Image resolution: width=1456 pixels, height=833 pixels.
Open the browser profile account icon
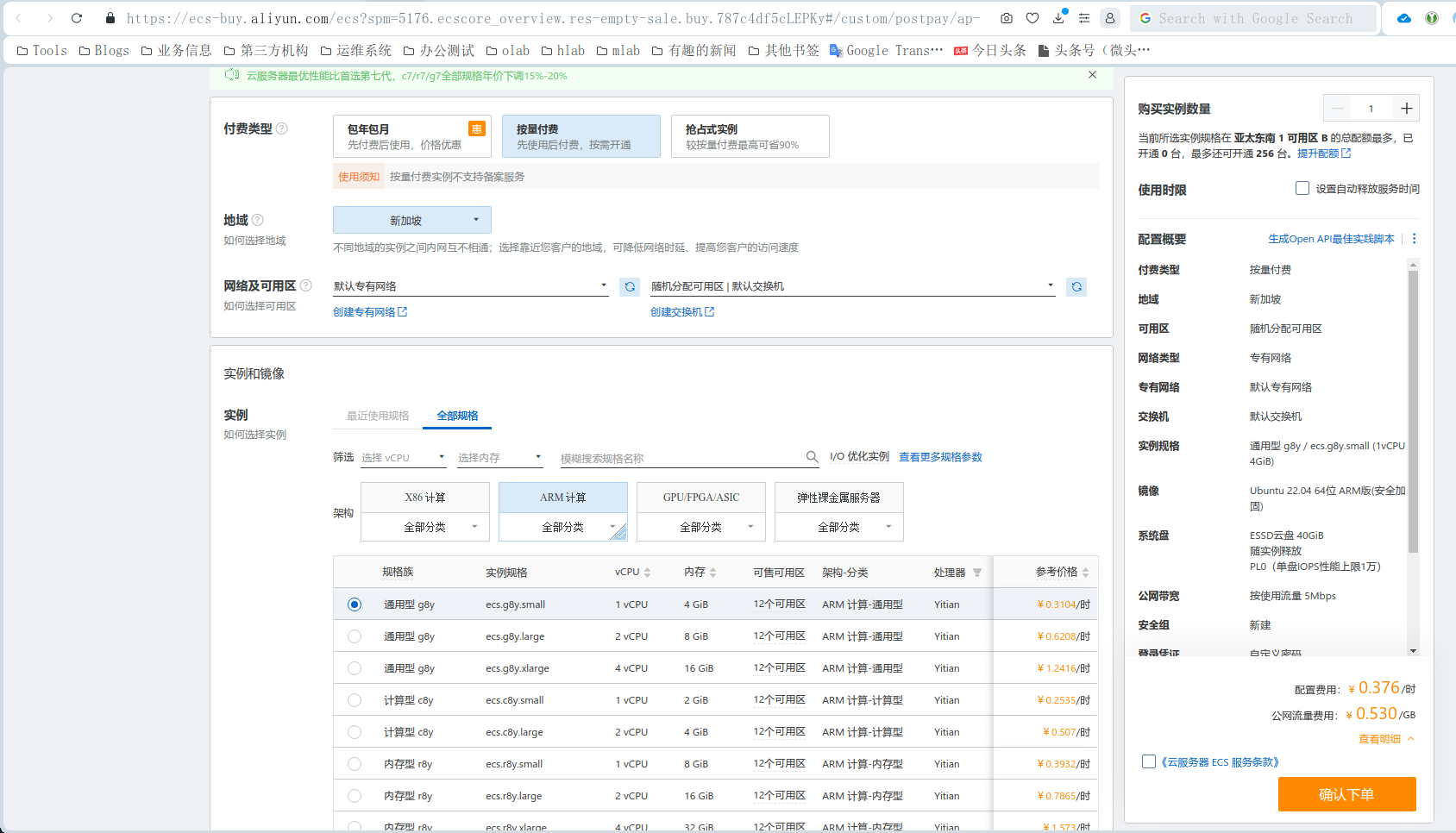(x=1110, y=18)
